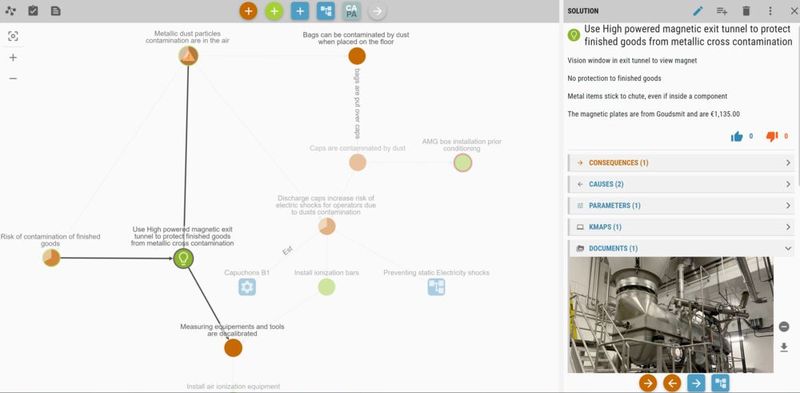Collapse the Documents (1) section
Screen dimensions: 800x393
(682, 249)
